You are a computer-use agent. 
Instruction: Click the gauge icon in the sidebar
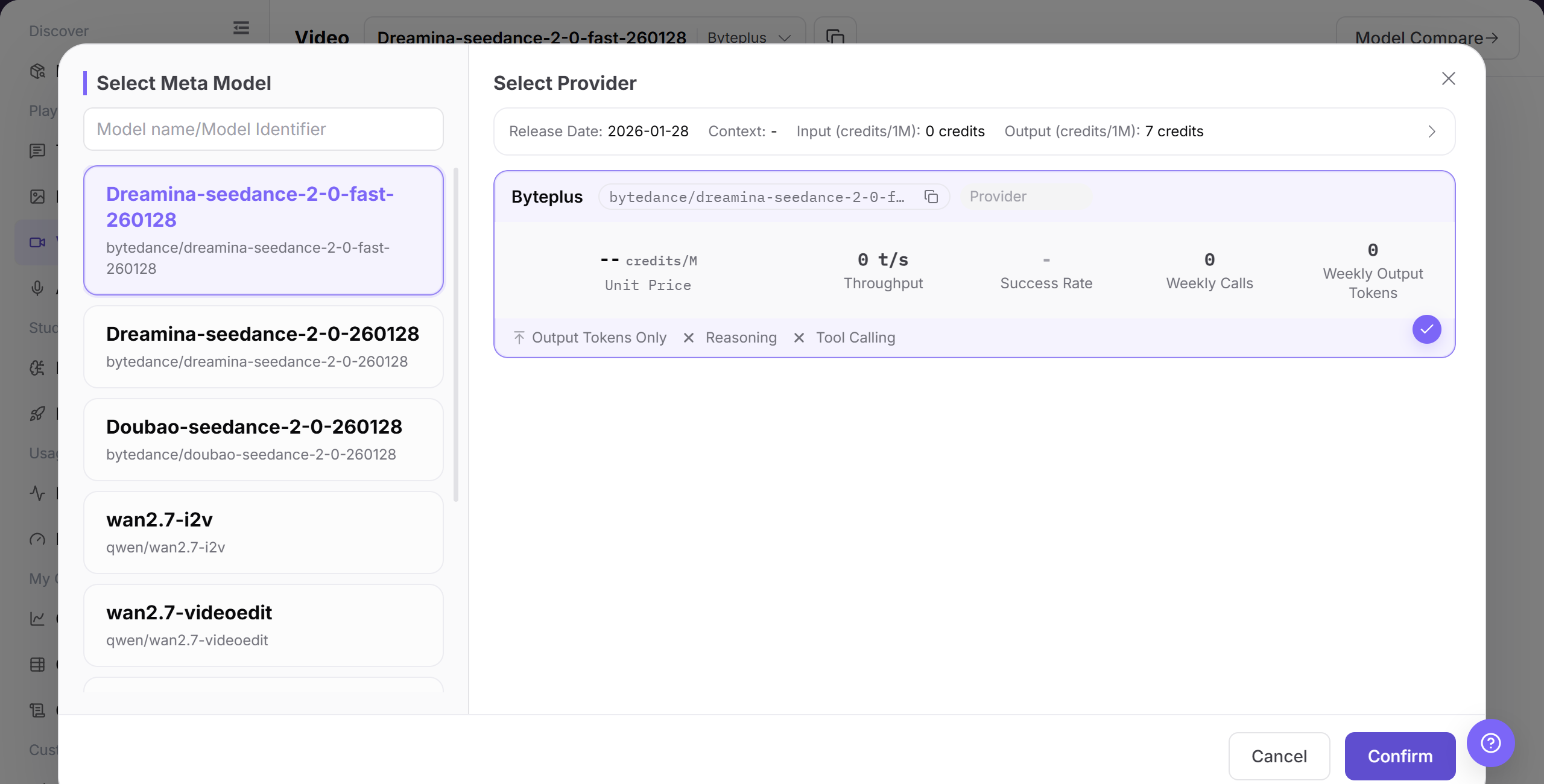coord(37,539)
